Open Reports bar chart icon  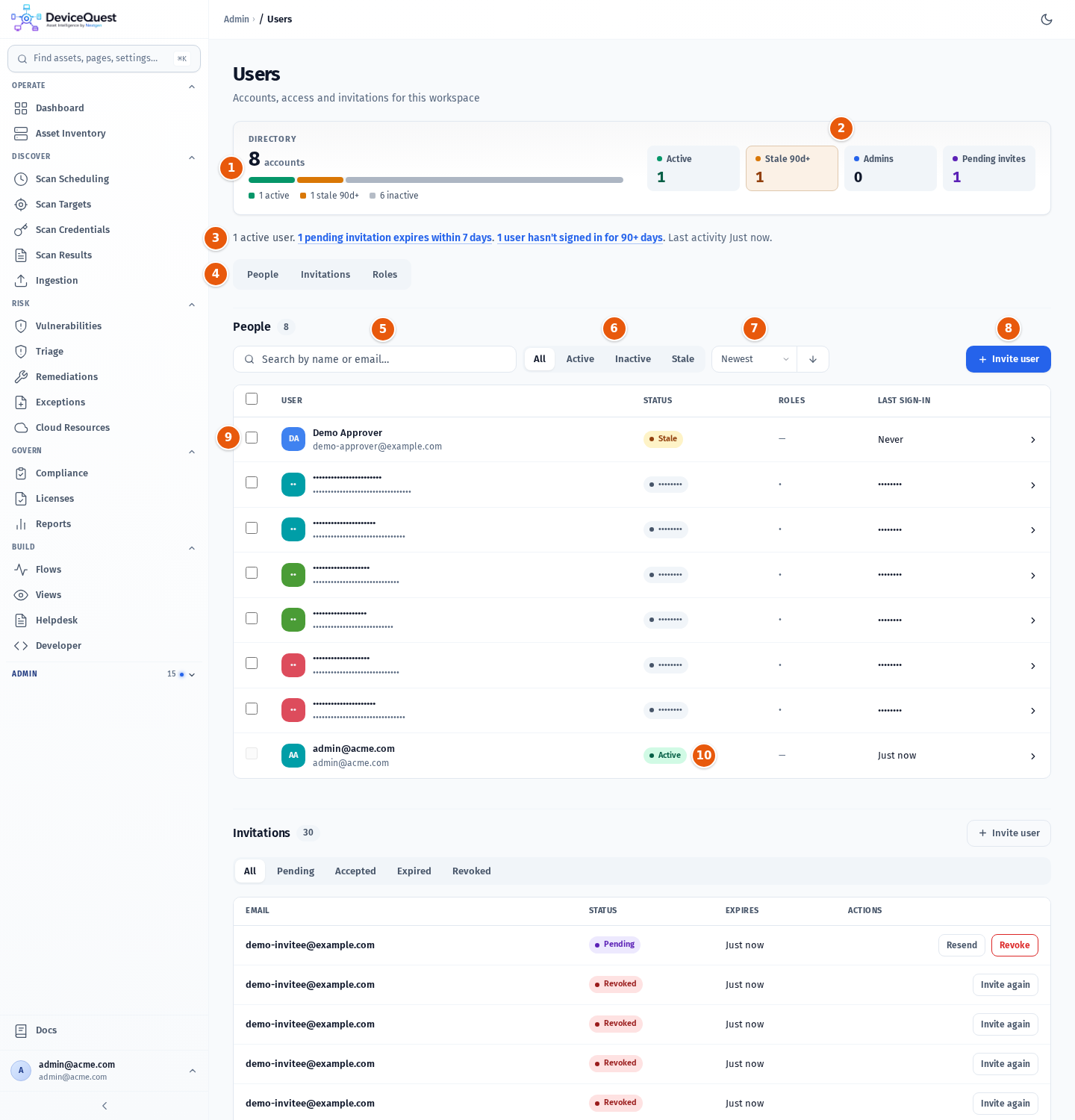pyautogui.click(x=21, y=524)
